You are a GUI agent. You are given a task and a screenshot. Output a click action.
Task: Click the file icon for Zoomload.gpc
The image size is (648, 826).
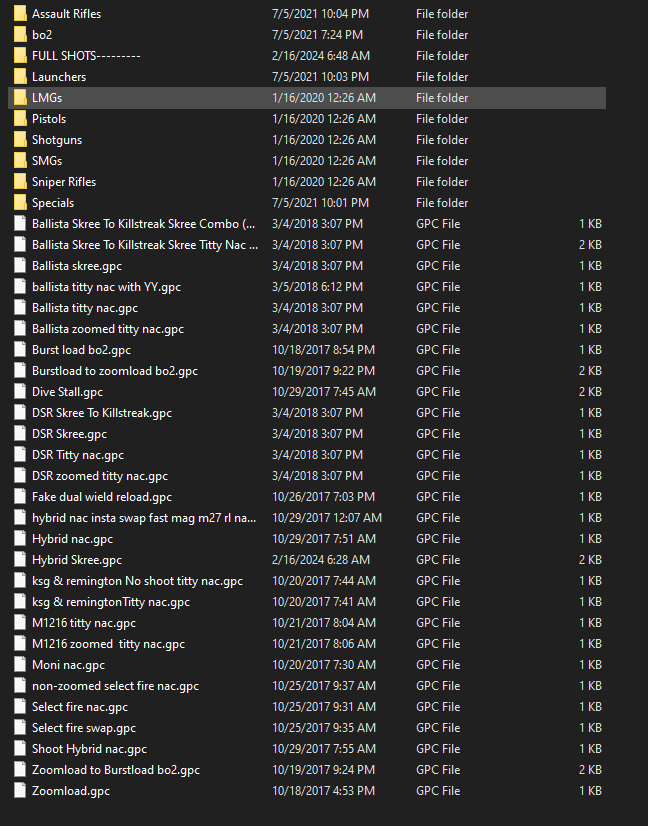(20, 791)
